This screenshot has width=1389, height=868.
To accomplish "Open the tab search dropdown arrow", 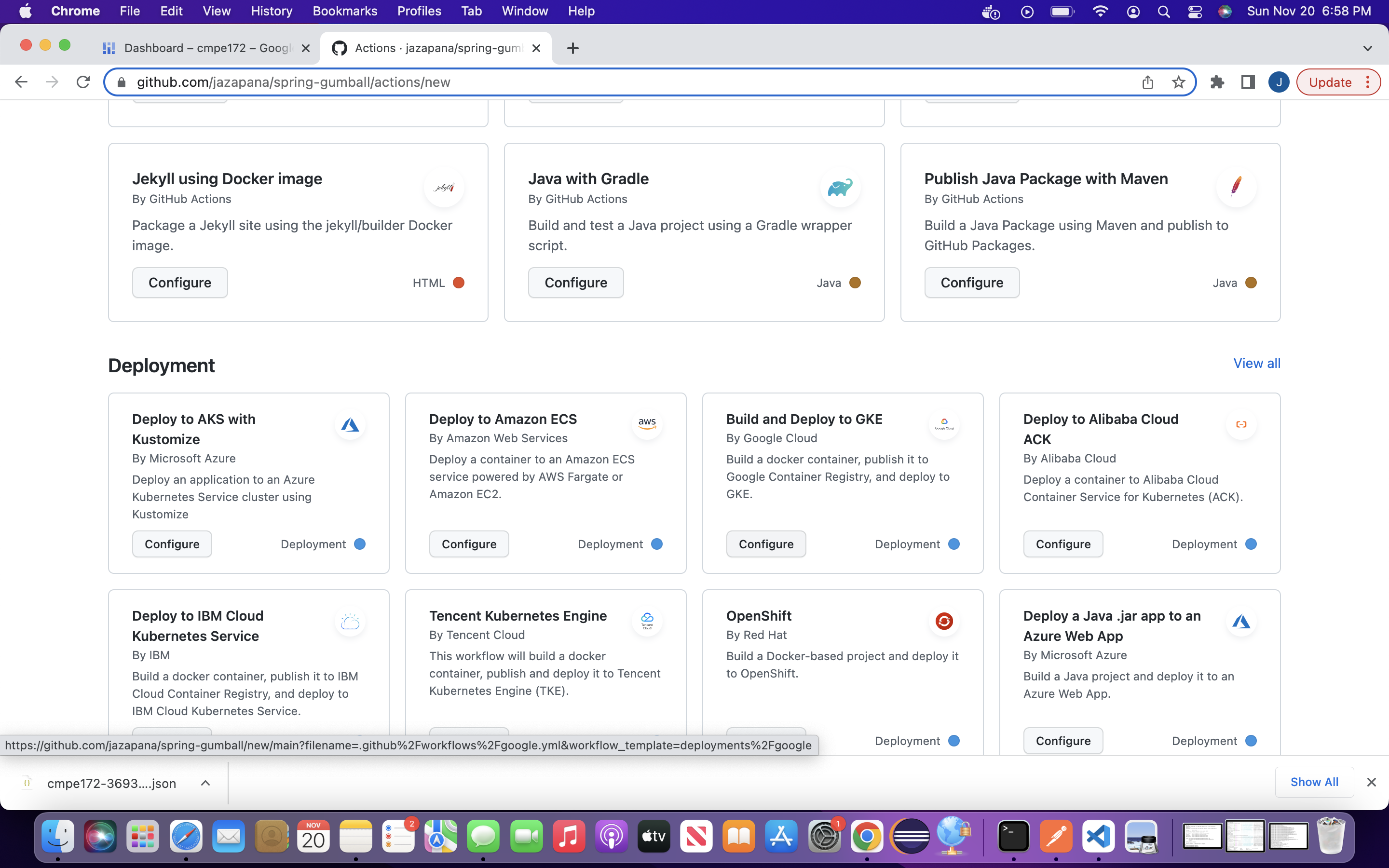I will [x=1367, y=48].
